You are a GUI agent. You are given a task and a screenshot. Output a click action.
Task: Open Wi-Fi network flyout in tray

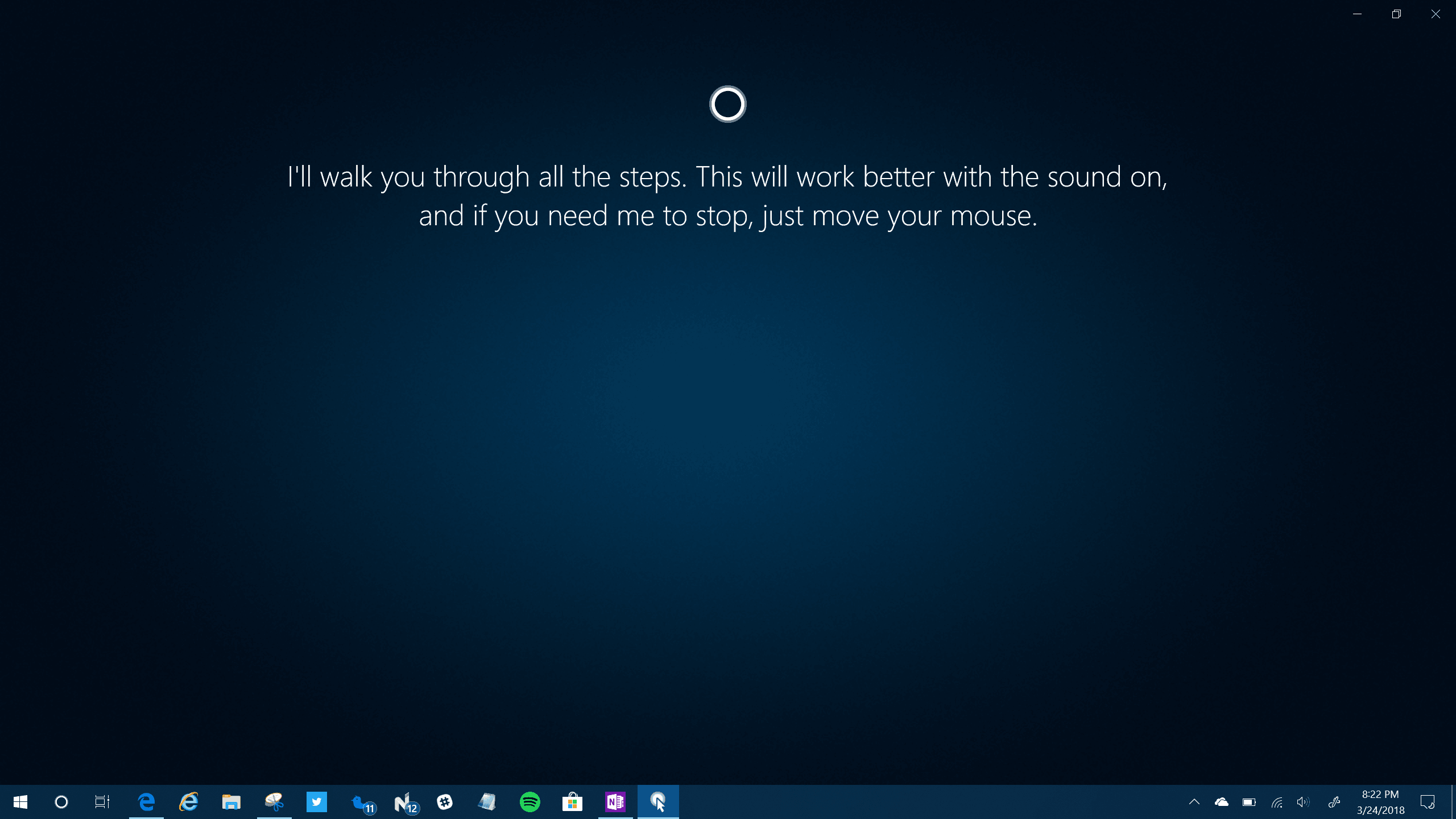[x=1277, y=802]
